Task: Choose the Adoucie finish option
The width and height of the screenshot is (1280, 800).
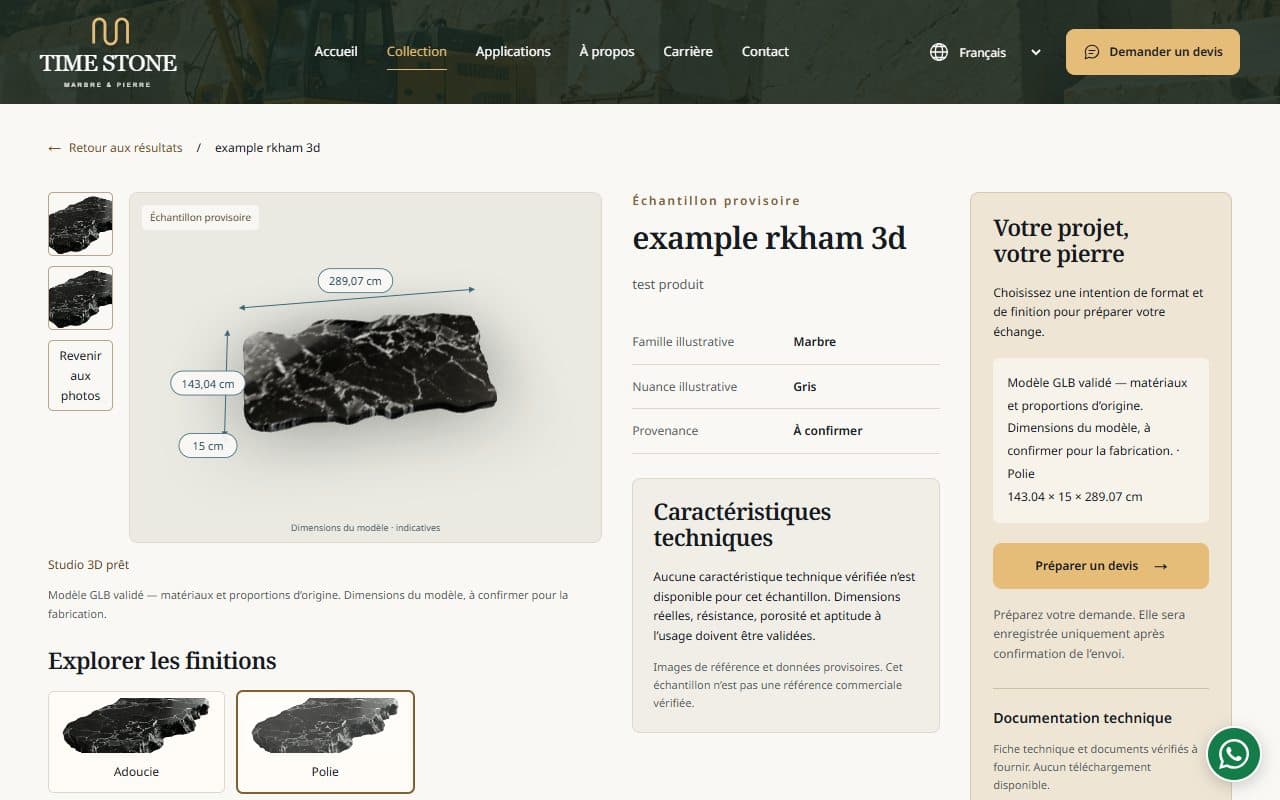Action: coord(136,742)
